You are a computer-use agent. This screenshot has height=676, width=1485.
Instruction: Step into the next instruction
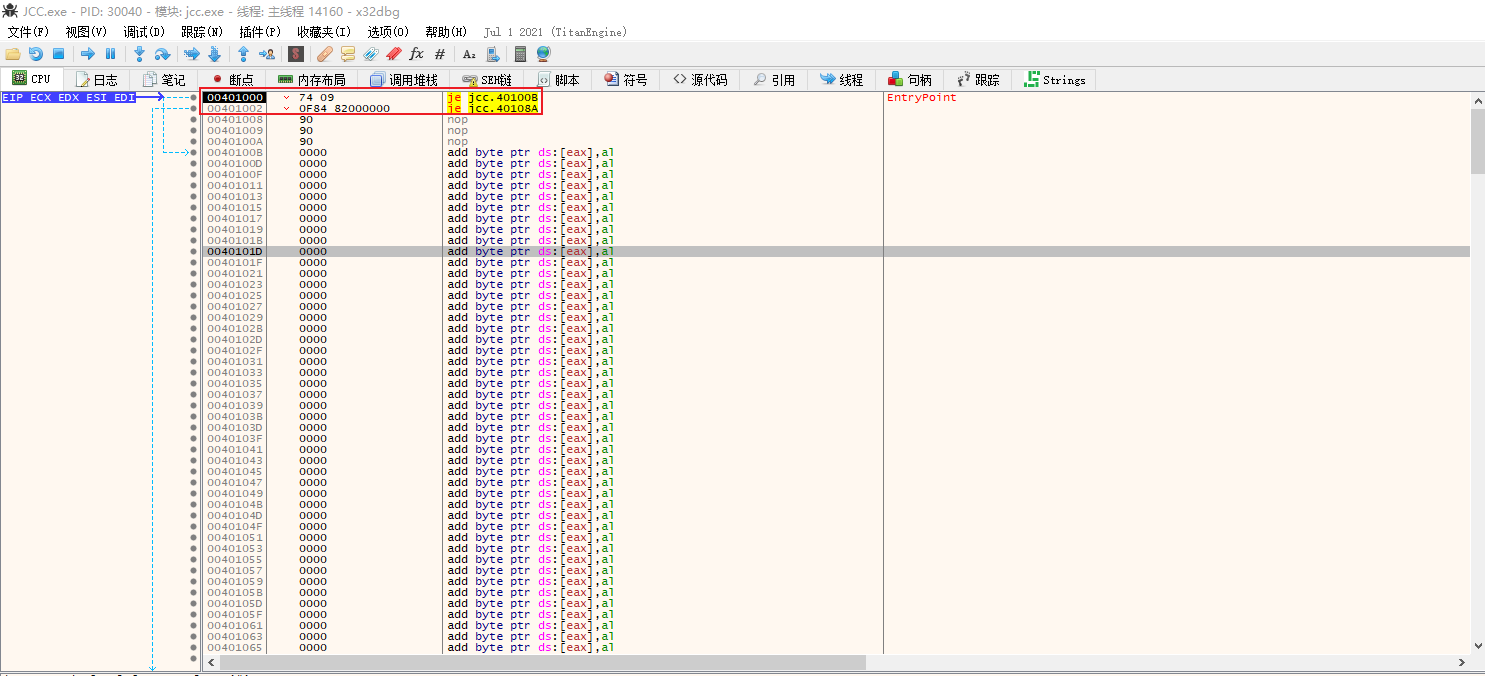coord(139,54)
